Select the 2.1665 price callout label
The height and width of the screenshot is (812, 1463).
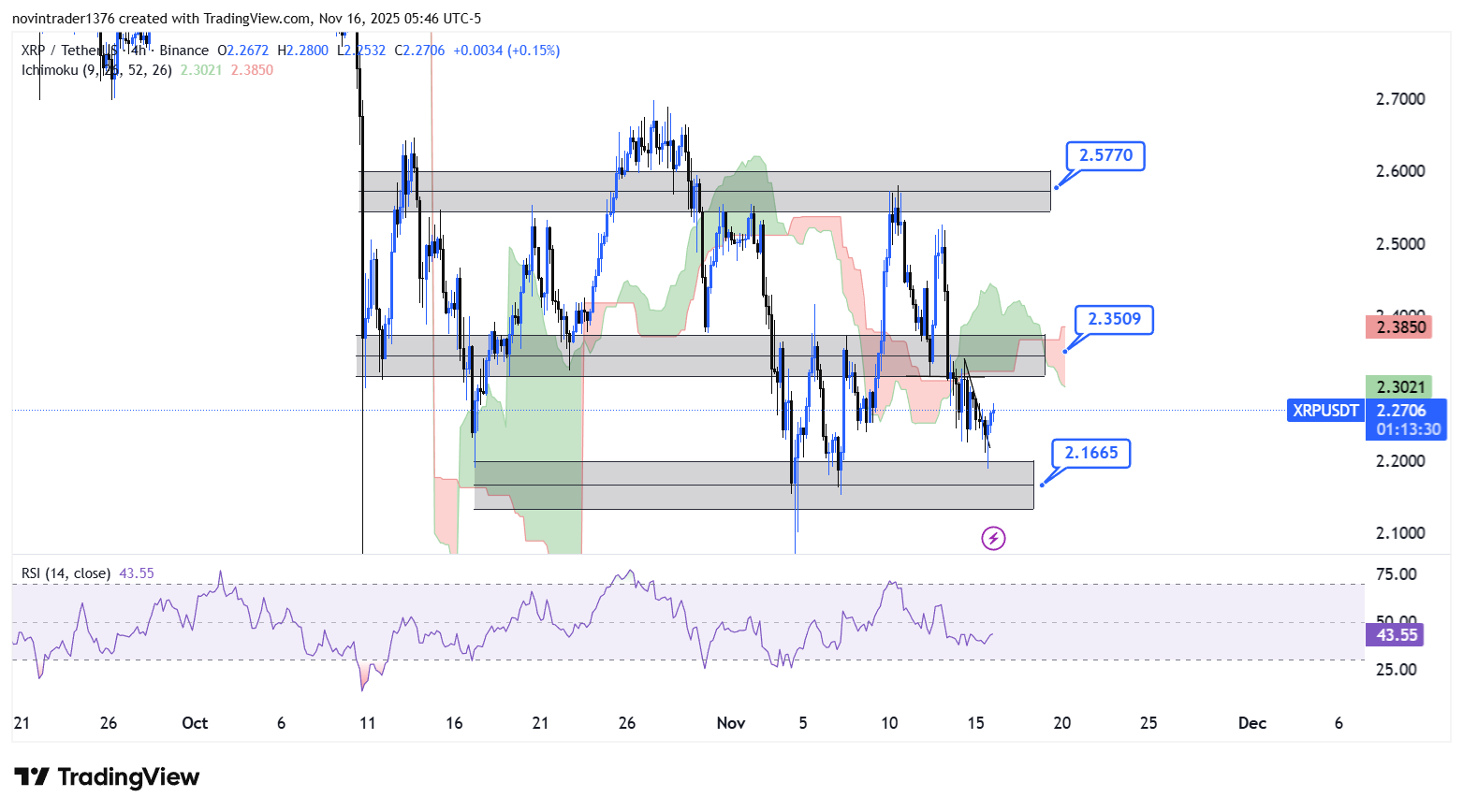[1090, 453]
